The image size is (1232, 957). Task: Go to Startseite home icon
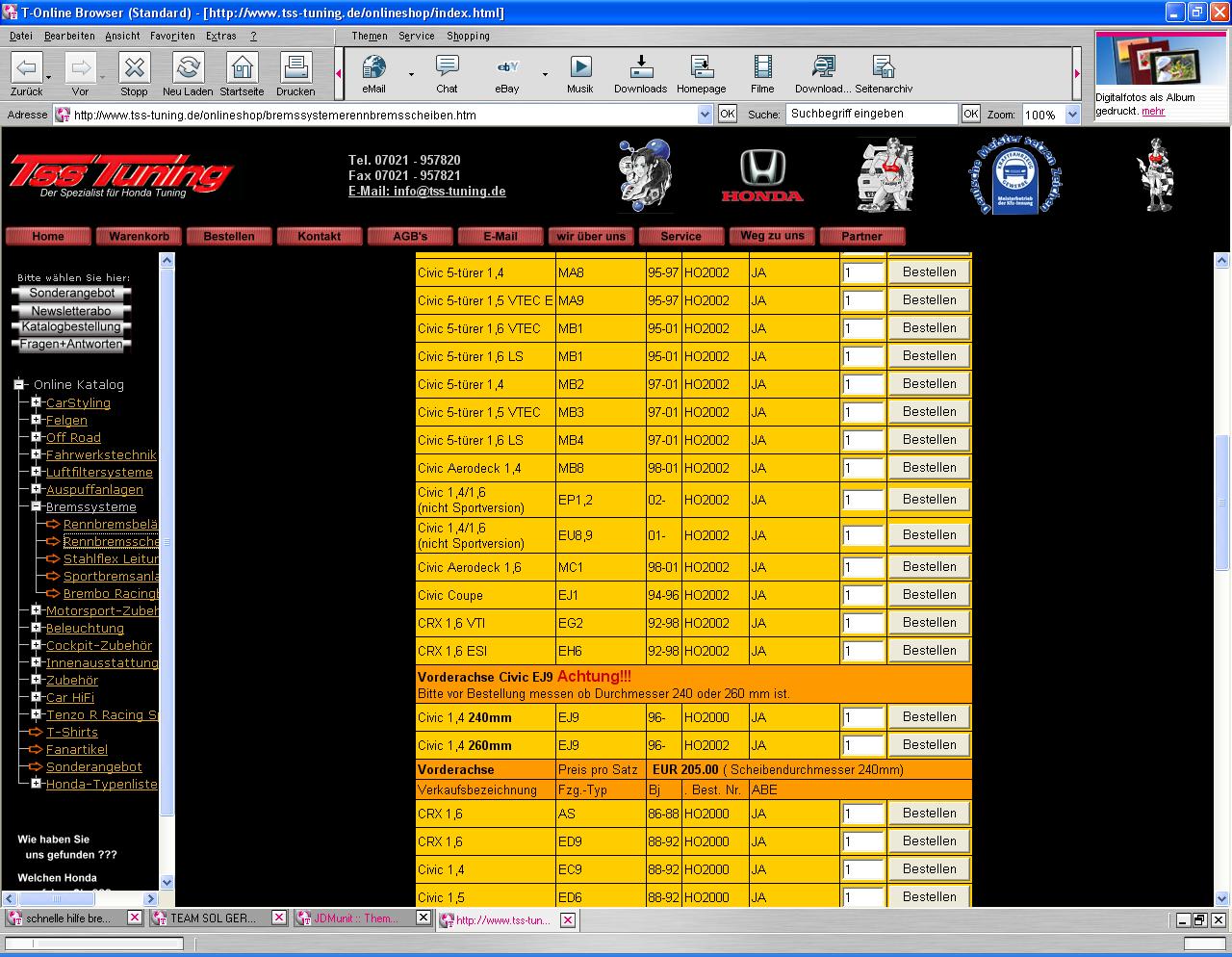click(242, 67)
